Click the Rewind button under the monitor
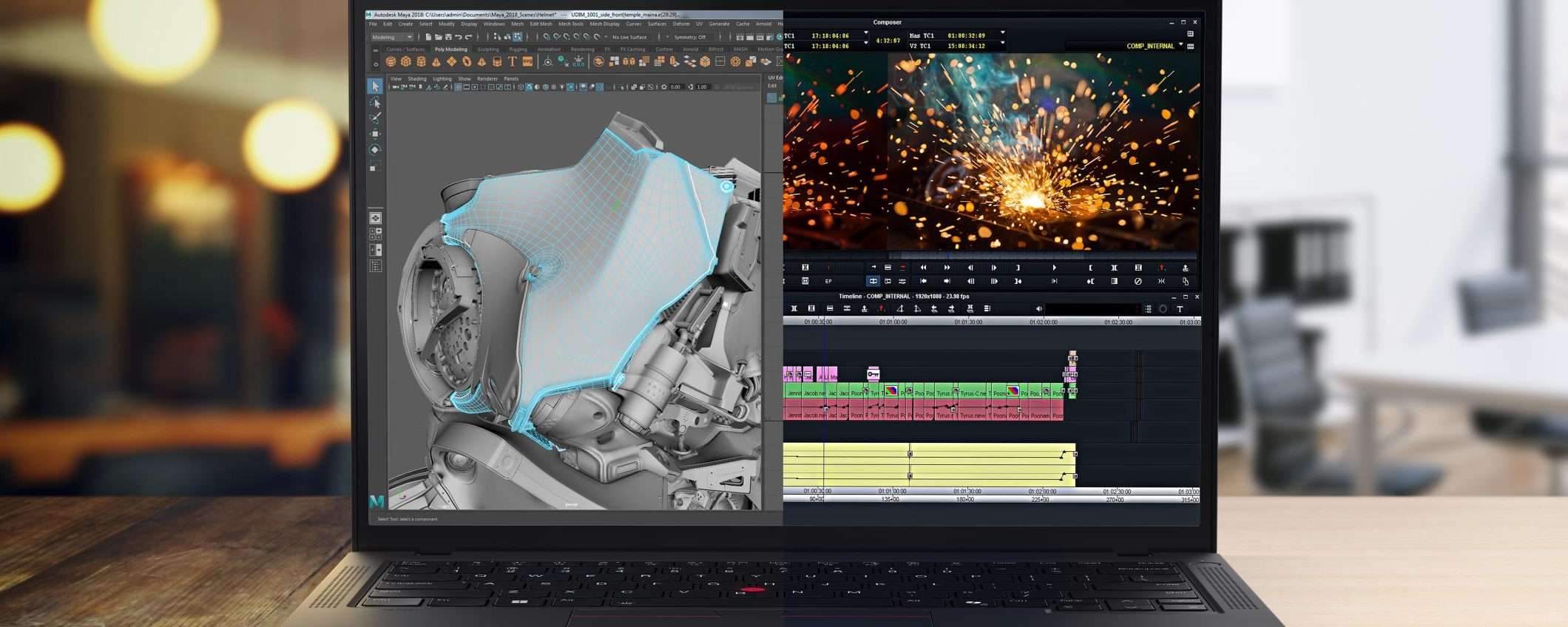 click(923, 268)
